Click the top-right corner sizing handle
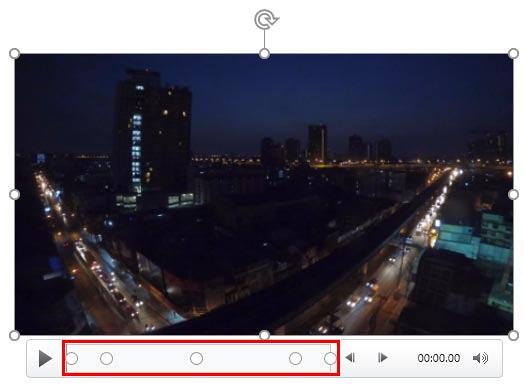Viewport: 524px width, 390px height. click(513, 53)
